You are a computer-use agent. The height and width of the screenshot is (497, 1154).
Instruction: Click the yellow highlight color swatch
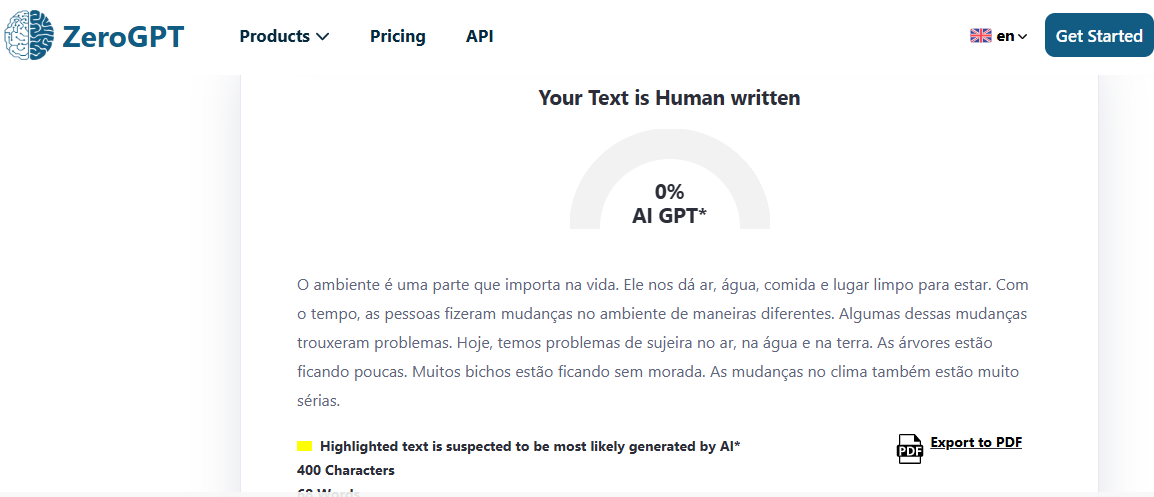304,446
